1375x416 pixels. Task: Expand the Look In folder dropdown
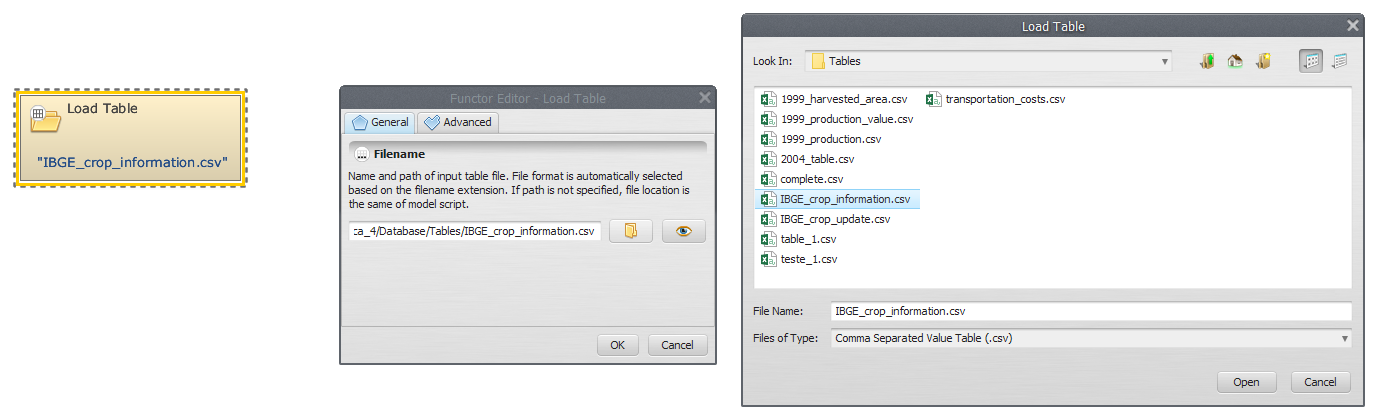[x=1165, y=61]
